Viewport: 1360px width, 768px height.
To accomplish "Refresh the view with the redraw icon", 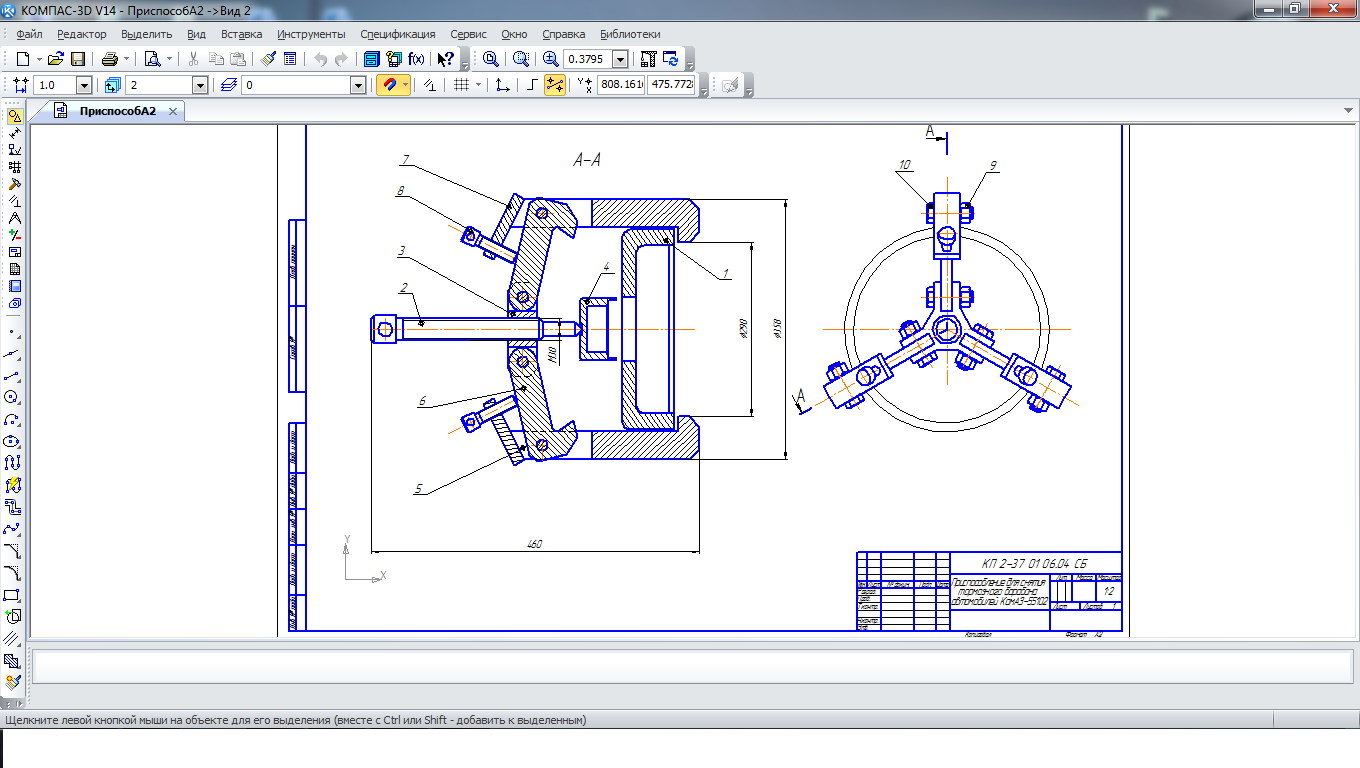I will click(x=670, y=59).
